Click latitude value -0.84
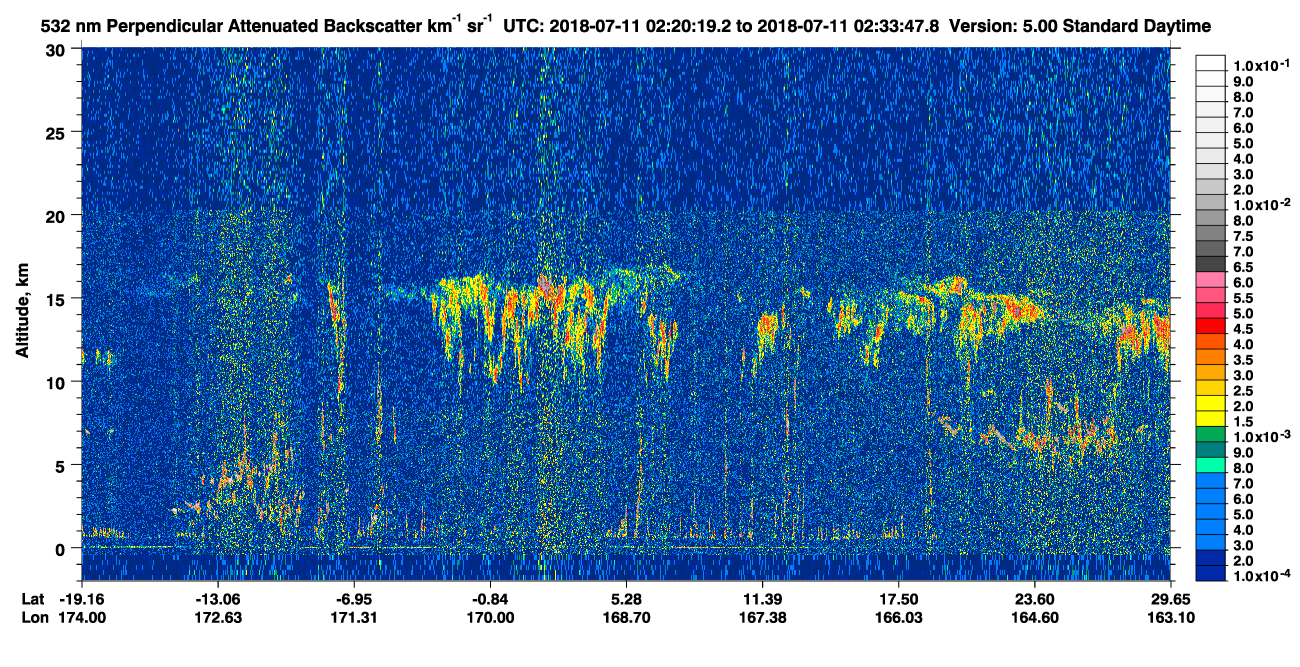This screenshot has height=667, width=1300. 490,598
